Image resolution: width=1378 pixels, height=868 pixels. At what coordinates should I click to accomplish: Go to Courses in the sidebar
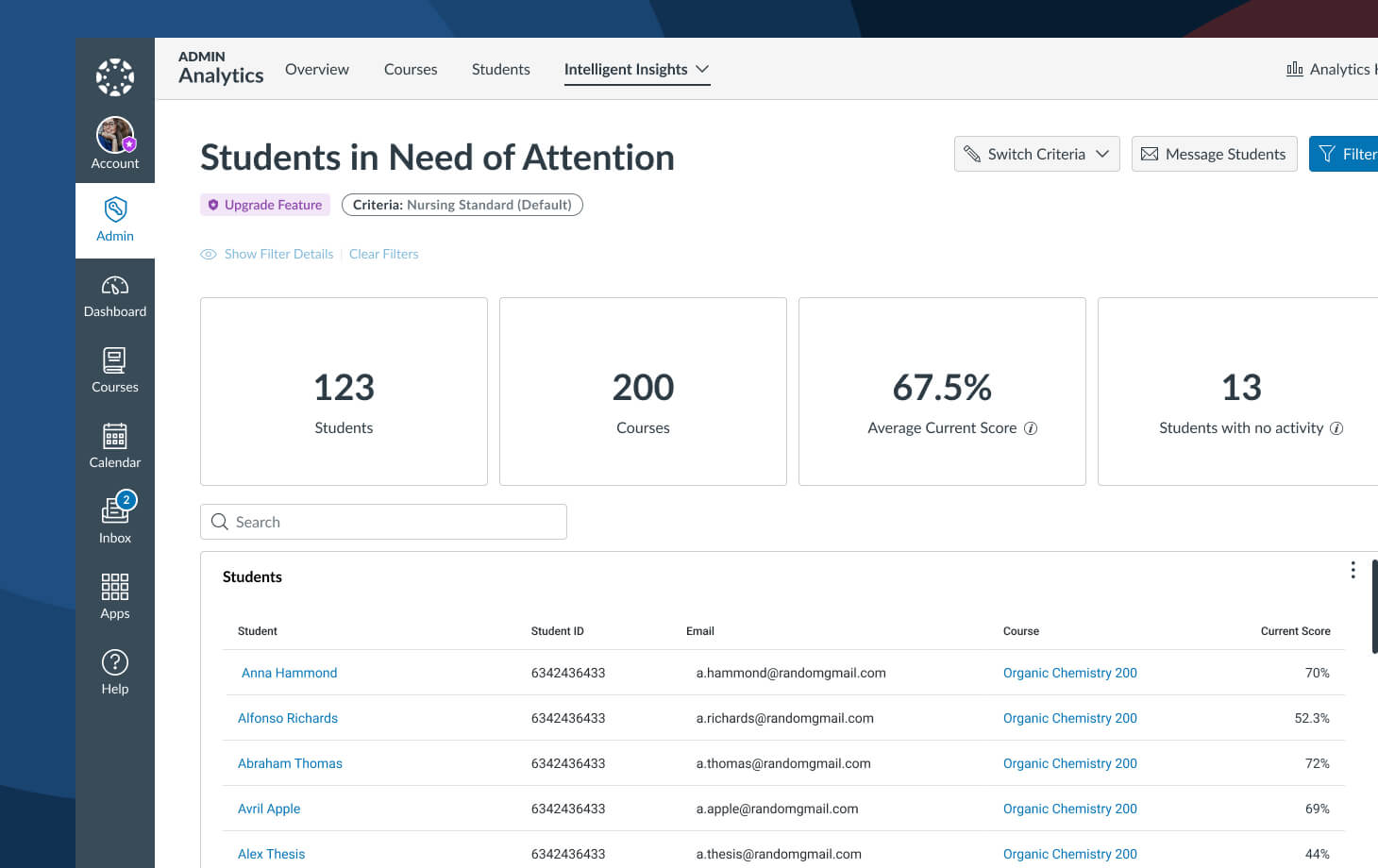pos(115,370)
